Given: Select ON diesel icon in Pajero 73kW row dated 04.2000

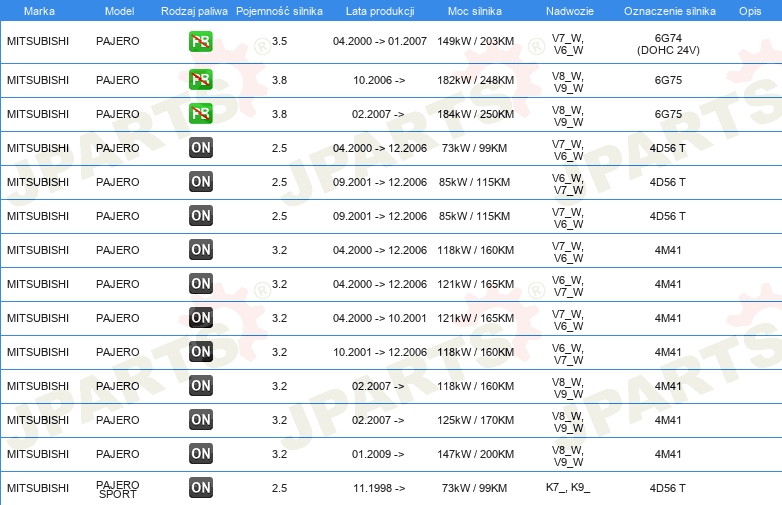Looking at the screenshot, I should click(x=200, y=148).
